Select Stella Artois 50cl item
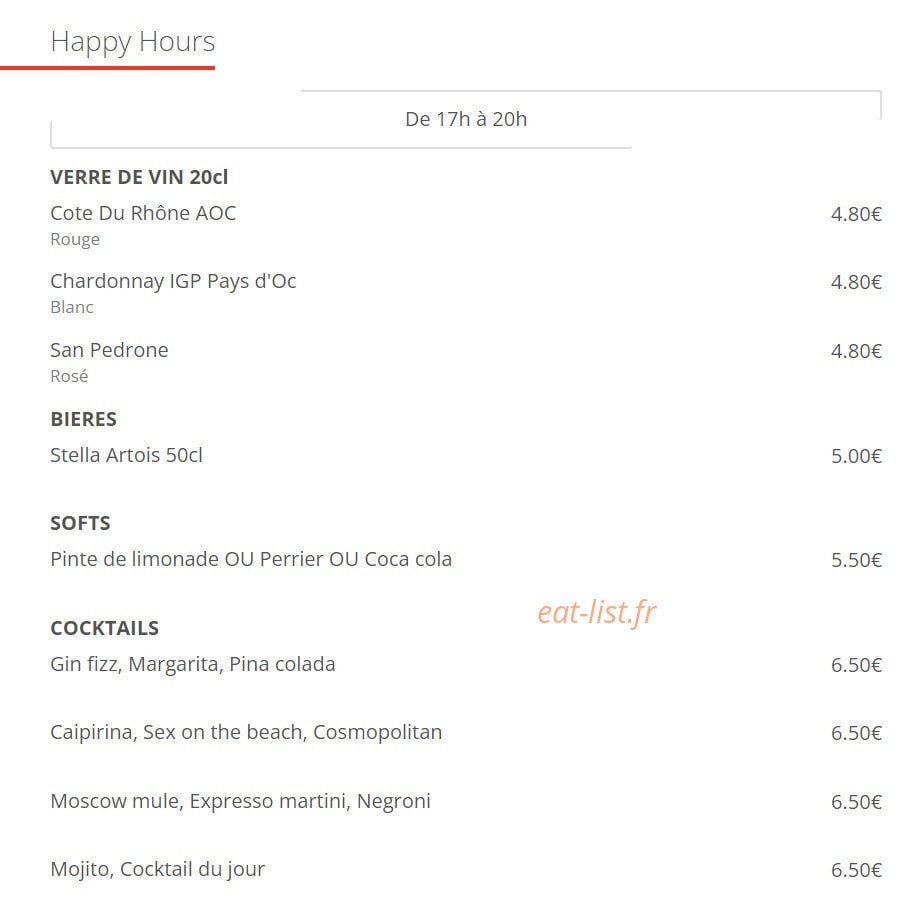This screenshot has height=919, width=907. coord(126,455)
